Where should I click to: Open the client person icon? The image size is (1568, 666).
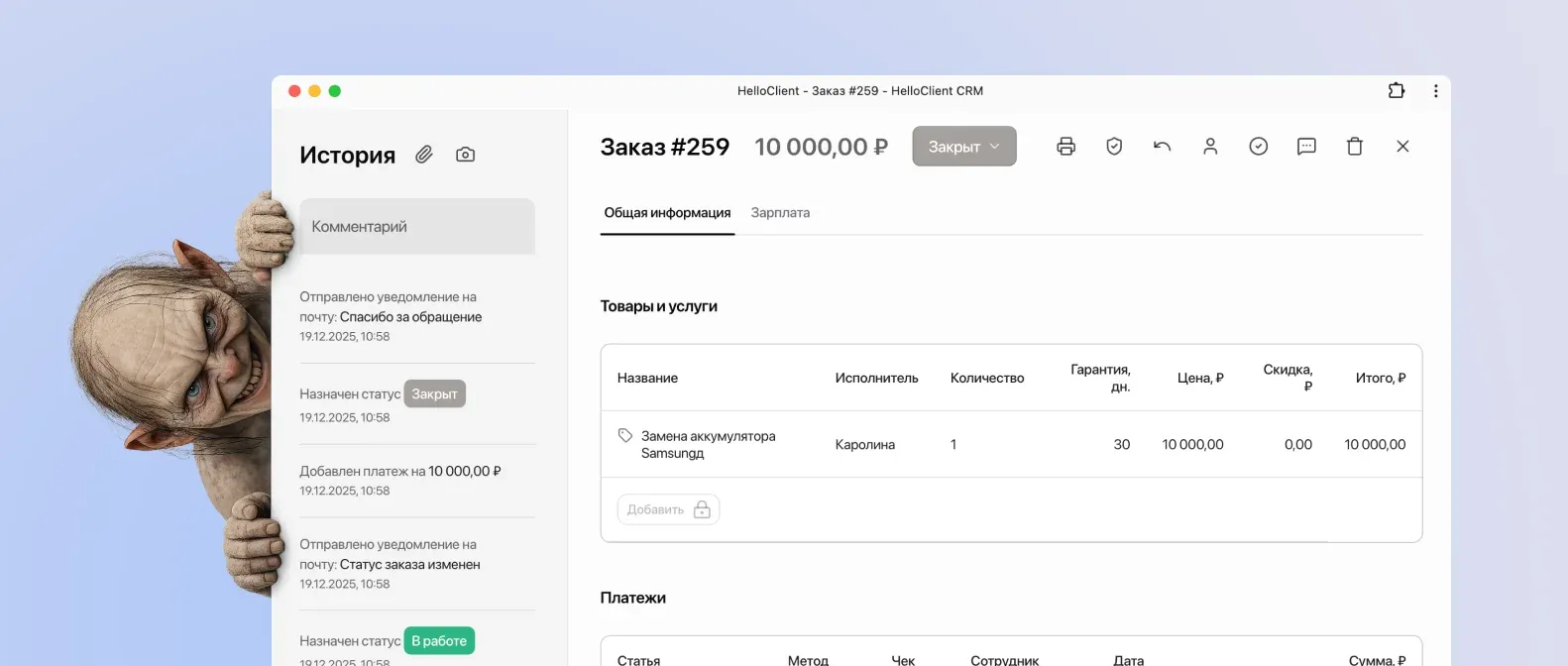pyautogui.click(x=1210, y=147)
